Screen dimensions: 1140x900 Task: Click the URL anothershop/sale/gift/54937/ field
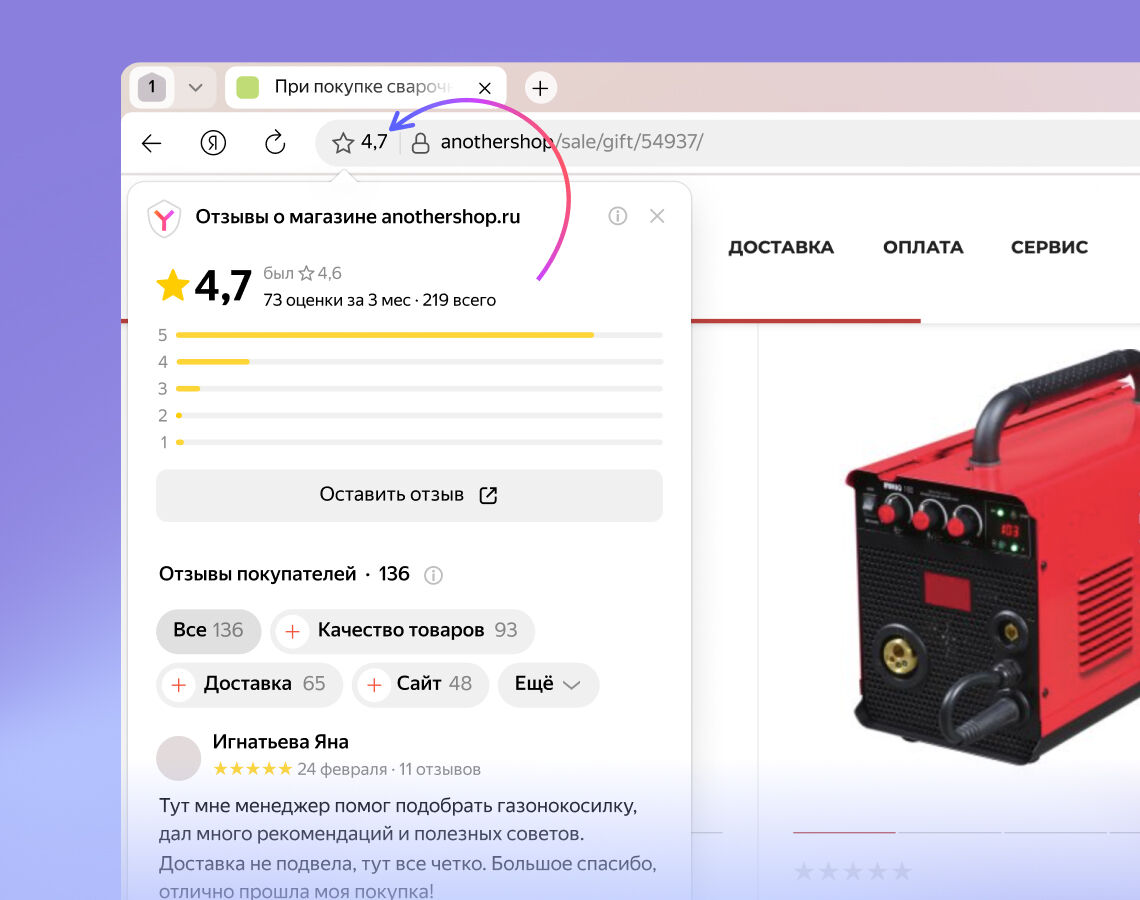pos(571,142)
